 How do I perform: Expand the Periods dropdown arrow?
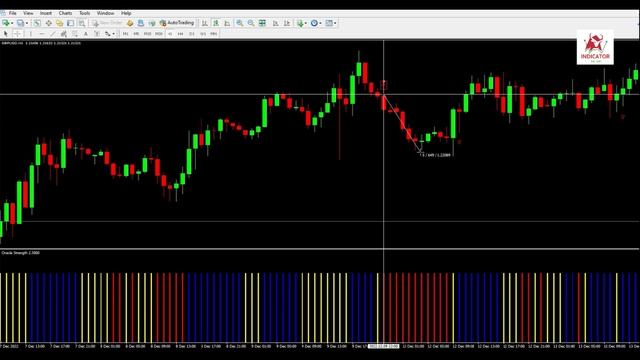tap(320, 23)
